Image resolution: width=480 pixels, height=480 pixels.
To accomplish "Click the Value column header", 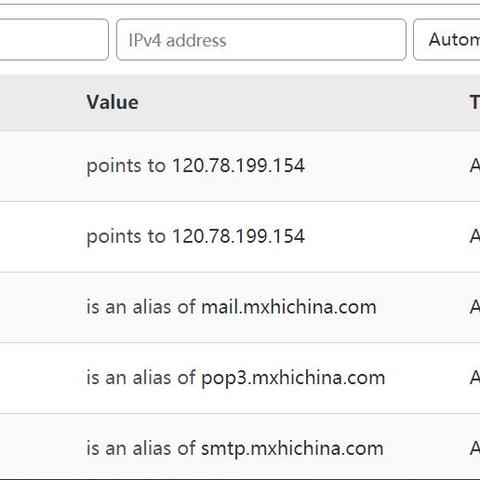I will point(112,102).
